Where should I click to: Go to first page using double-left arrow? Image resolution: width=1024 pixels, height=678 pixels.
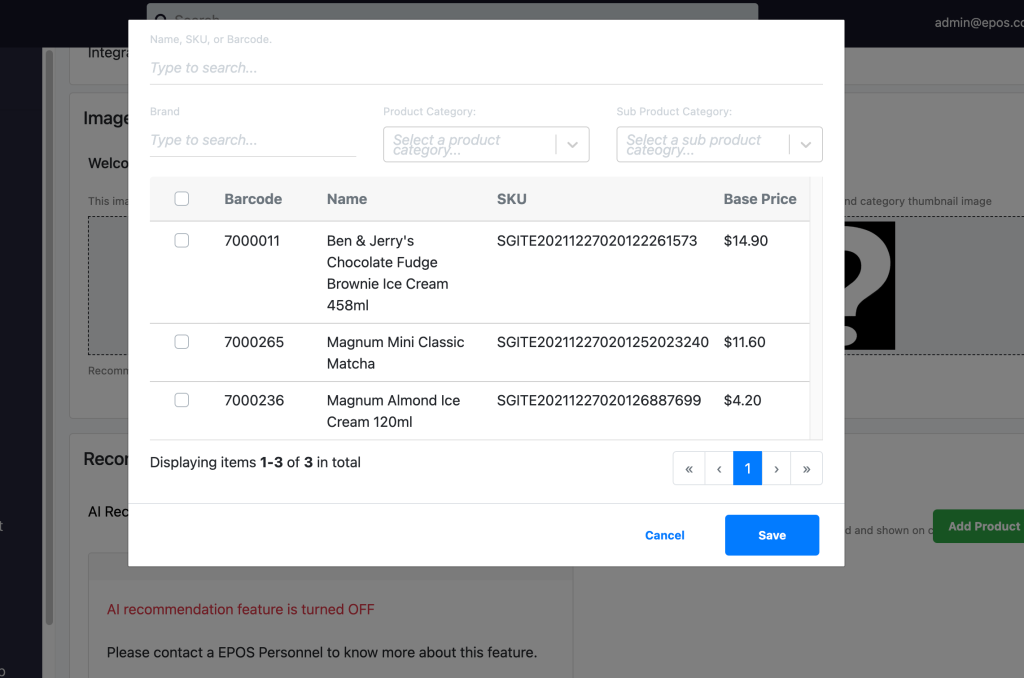pyautogui.click(x=688, y=468)
